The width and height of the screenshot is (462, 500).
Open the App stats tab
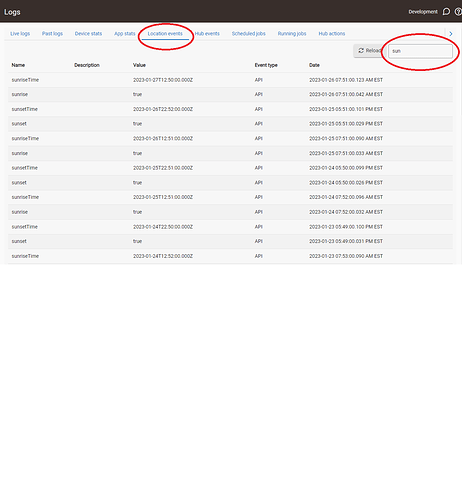click(125, 34)
